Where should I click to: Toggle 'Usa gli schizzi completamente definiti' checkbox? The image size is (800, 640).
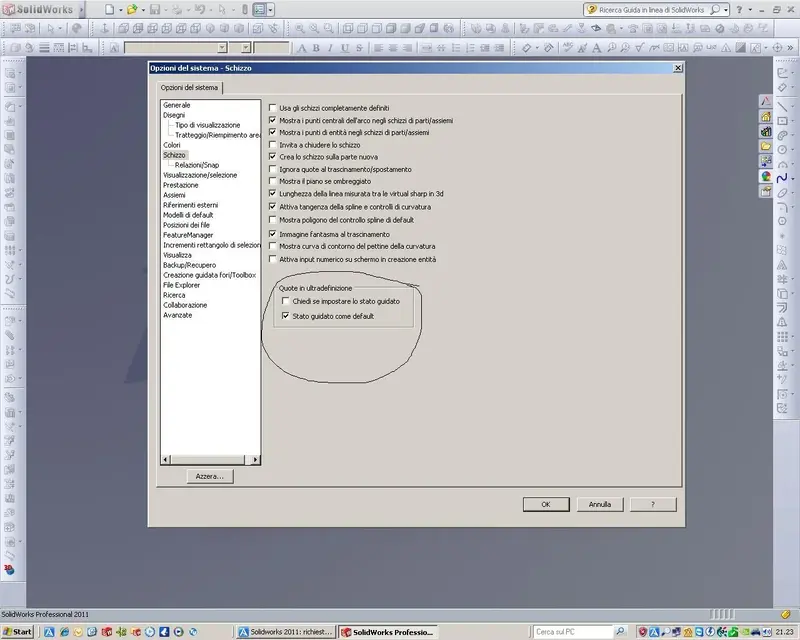[272, 108]
